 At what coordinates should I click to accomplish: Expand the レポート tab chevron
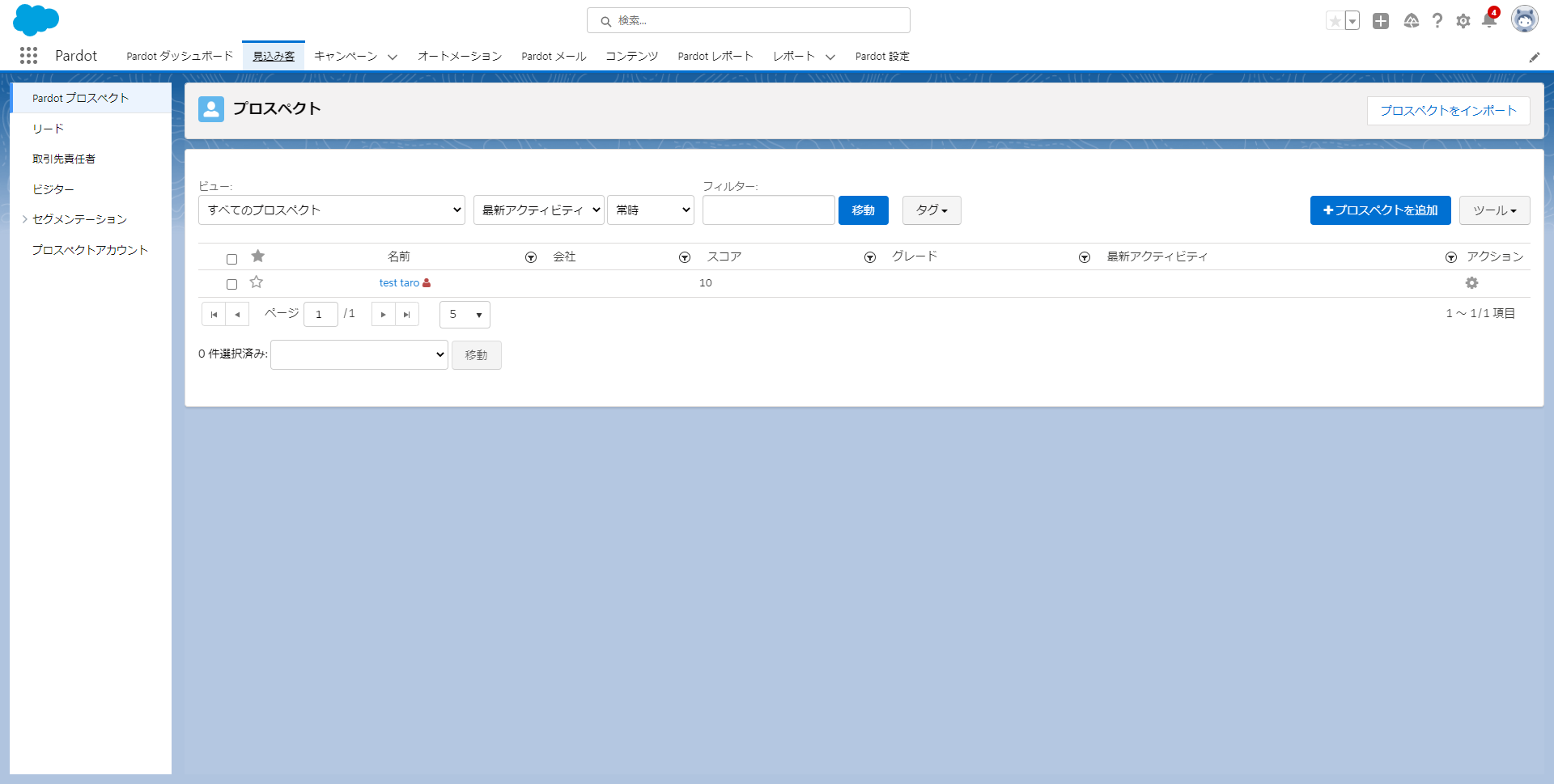(830, 57)
